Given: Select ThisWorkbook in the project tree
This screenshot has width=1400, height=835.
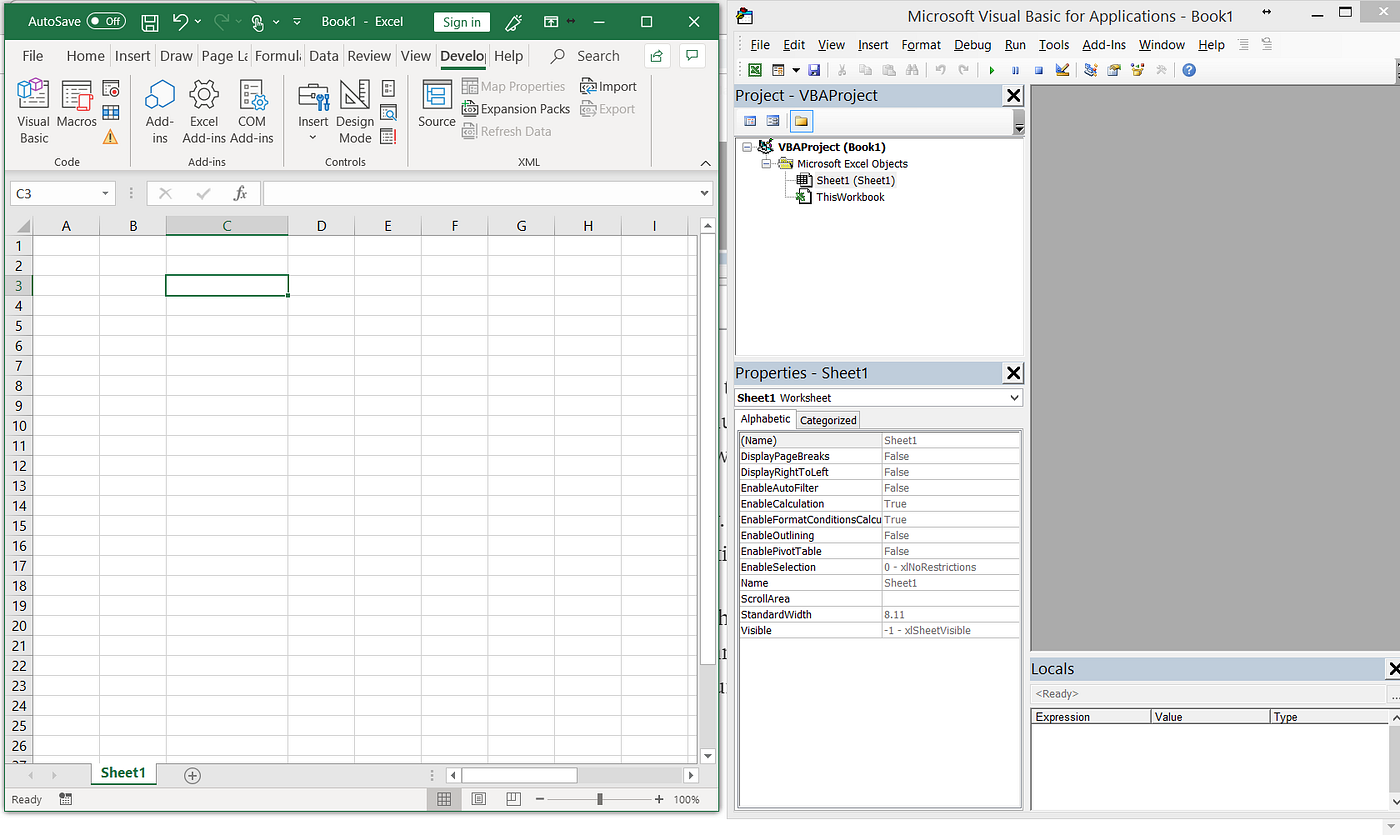Looking at the screenshot, I should pos(849,197).
